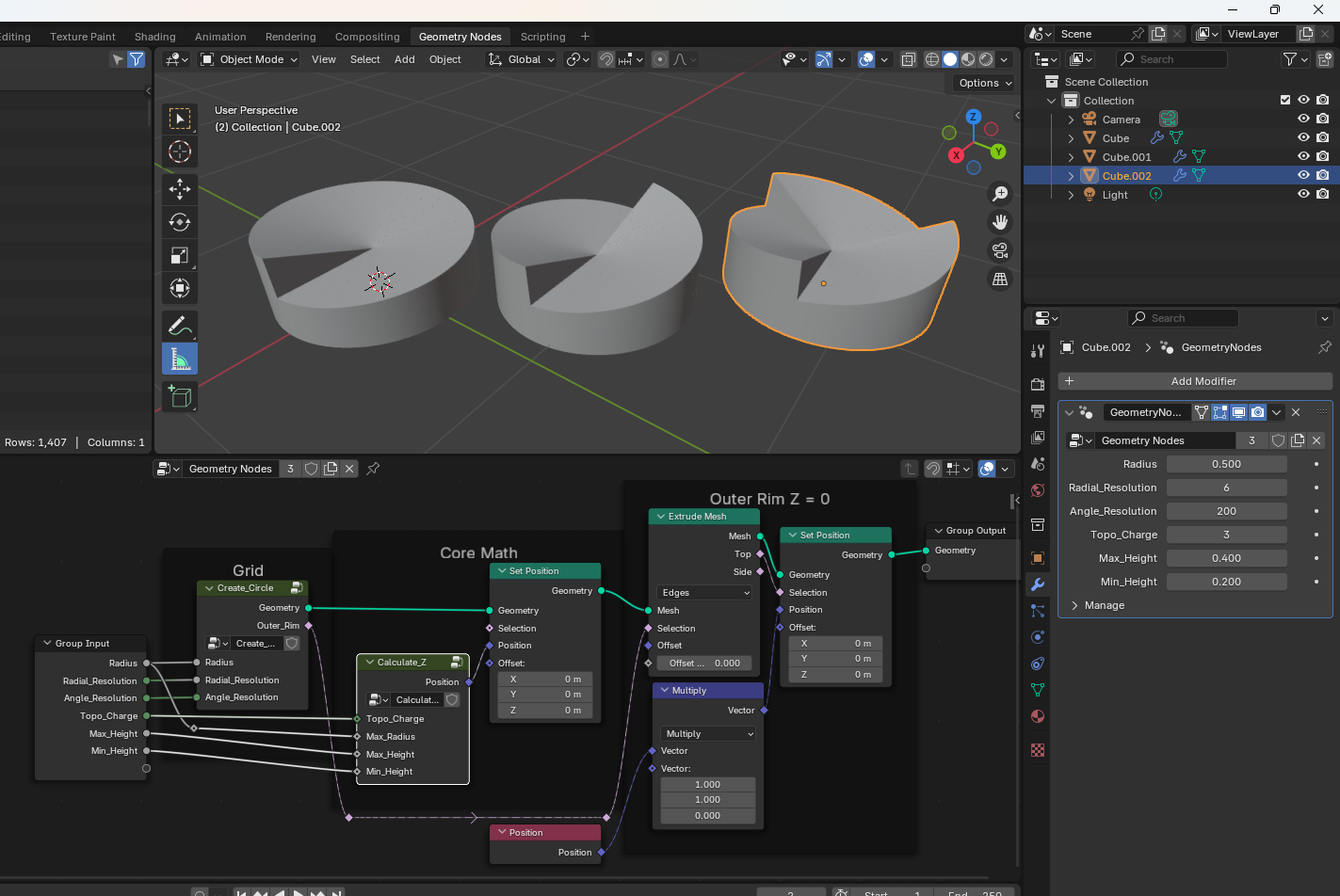Open the World properties tab

1038,490
